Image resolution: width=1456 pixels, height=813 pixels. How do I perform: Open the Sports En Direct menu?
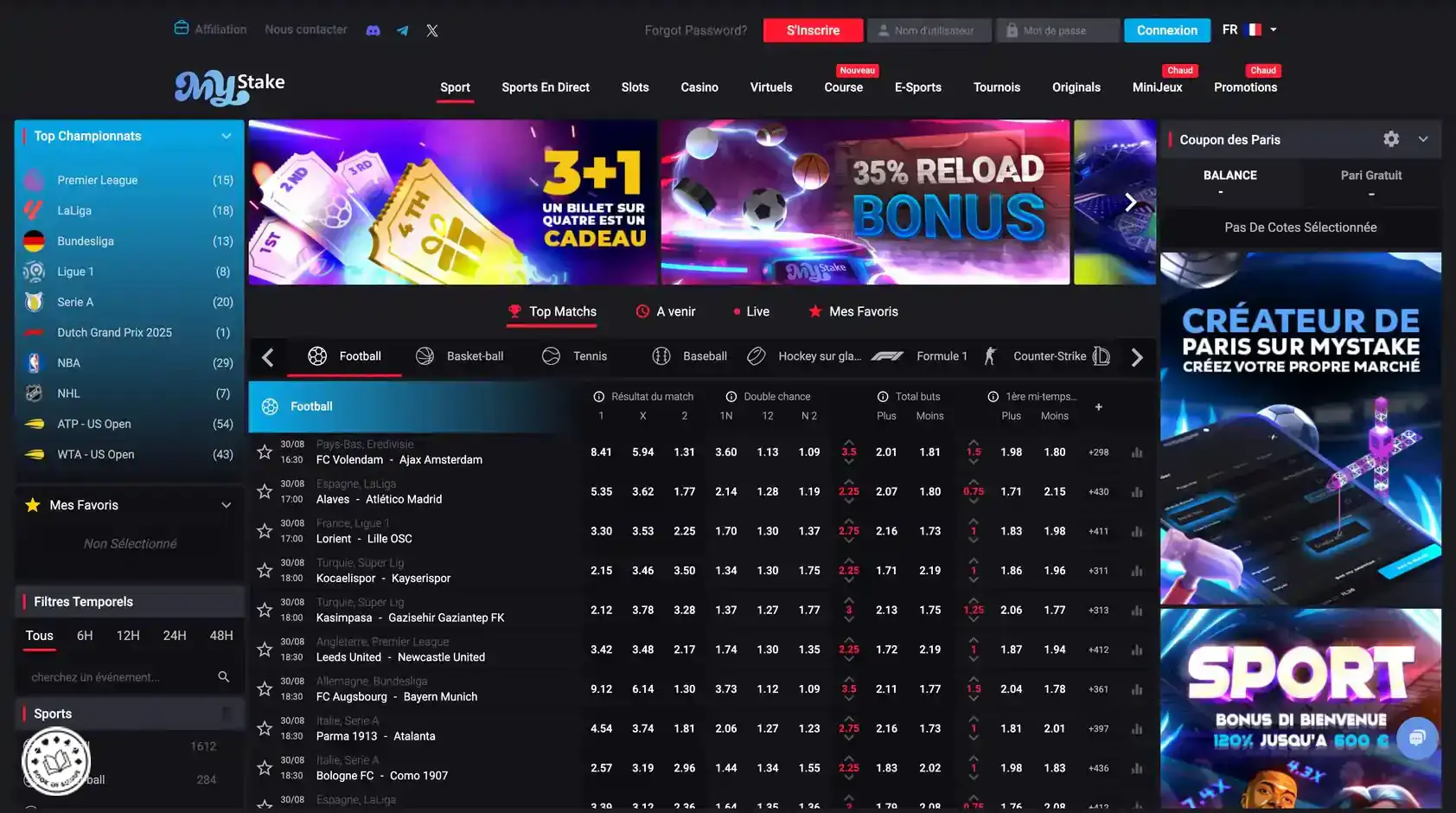tap(546, 87)
